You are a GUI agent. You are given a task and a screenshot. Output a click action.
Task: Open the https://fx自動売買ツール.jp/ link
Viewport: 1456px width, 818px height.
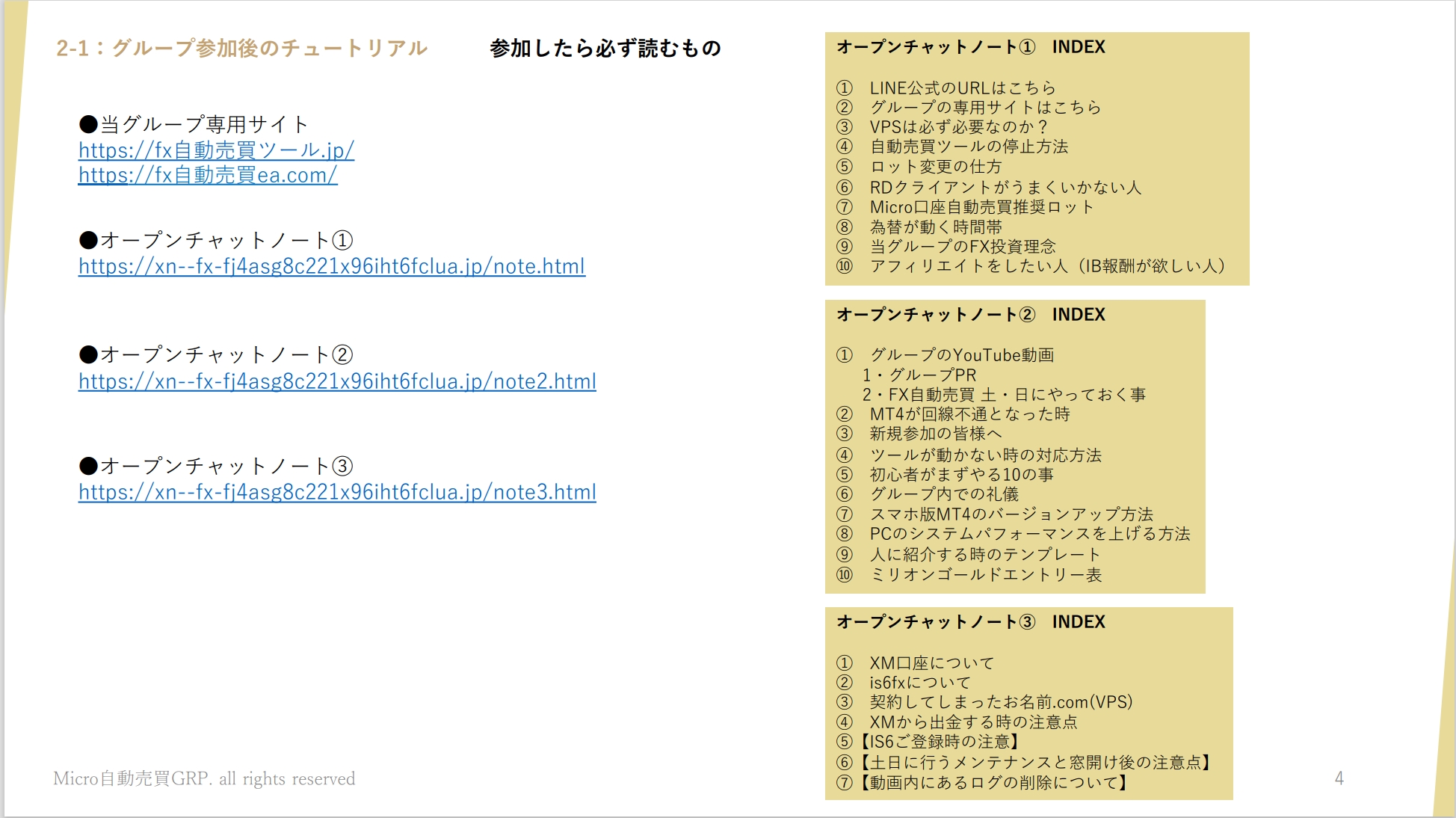point(216,150)
